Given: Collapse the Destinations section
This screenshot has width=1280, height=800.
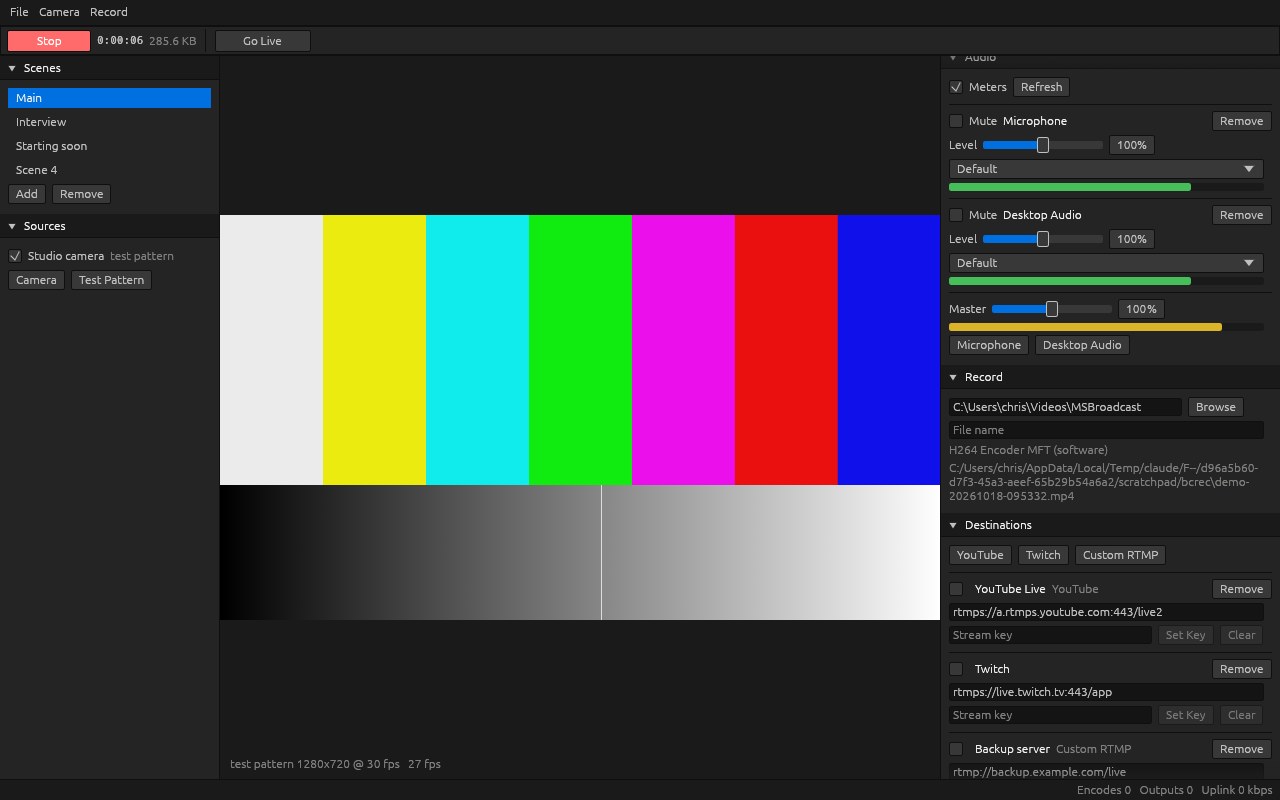Looking at the screenshot, I should tap(953, 525).
